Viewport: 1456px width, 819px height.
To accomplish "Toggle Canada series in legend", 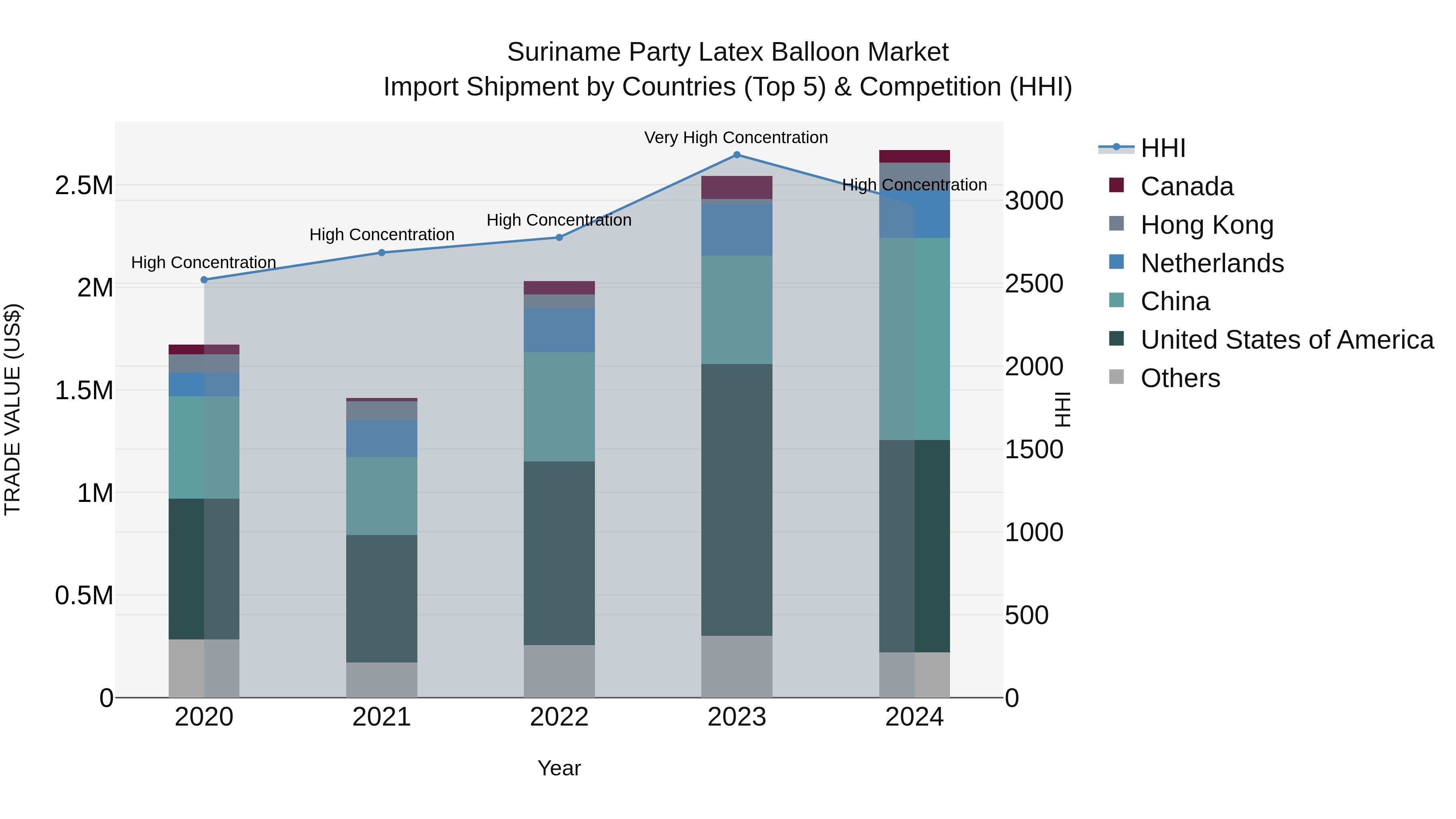I will (1171, 186).
